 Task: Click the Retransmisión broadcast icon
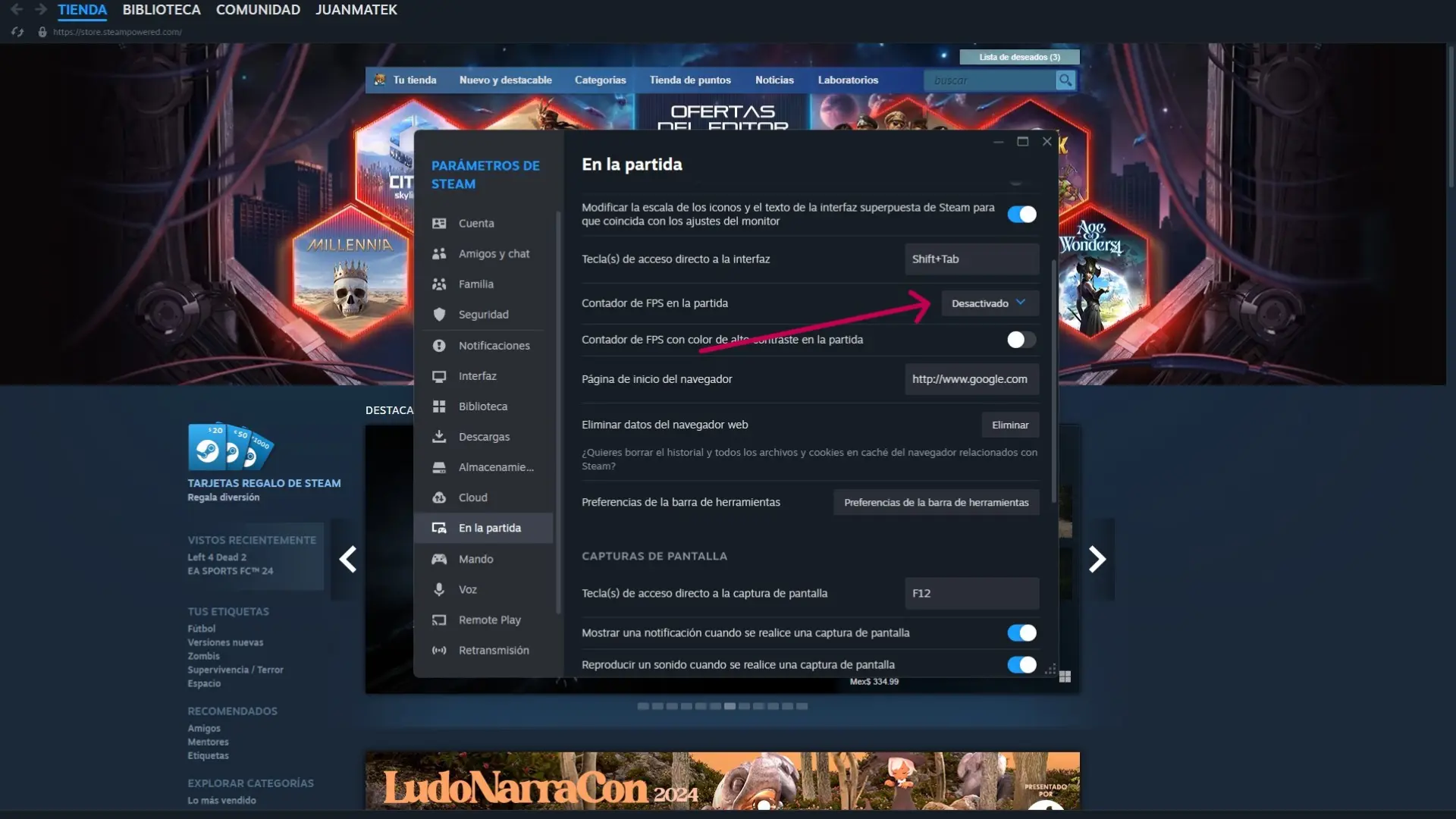[439, 651]
